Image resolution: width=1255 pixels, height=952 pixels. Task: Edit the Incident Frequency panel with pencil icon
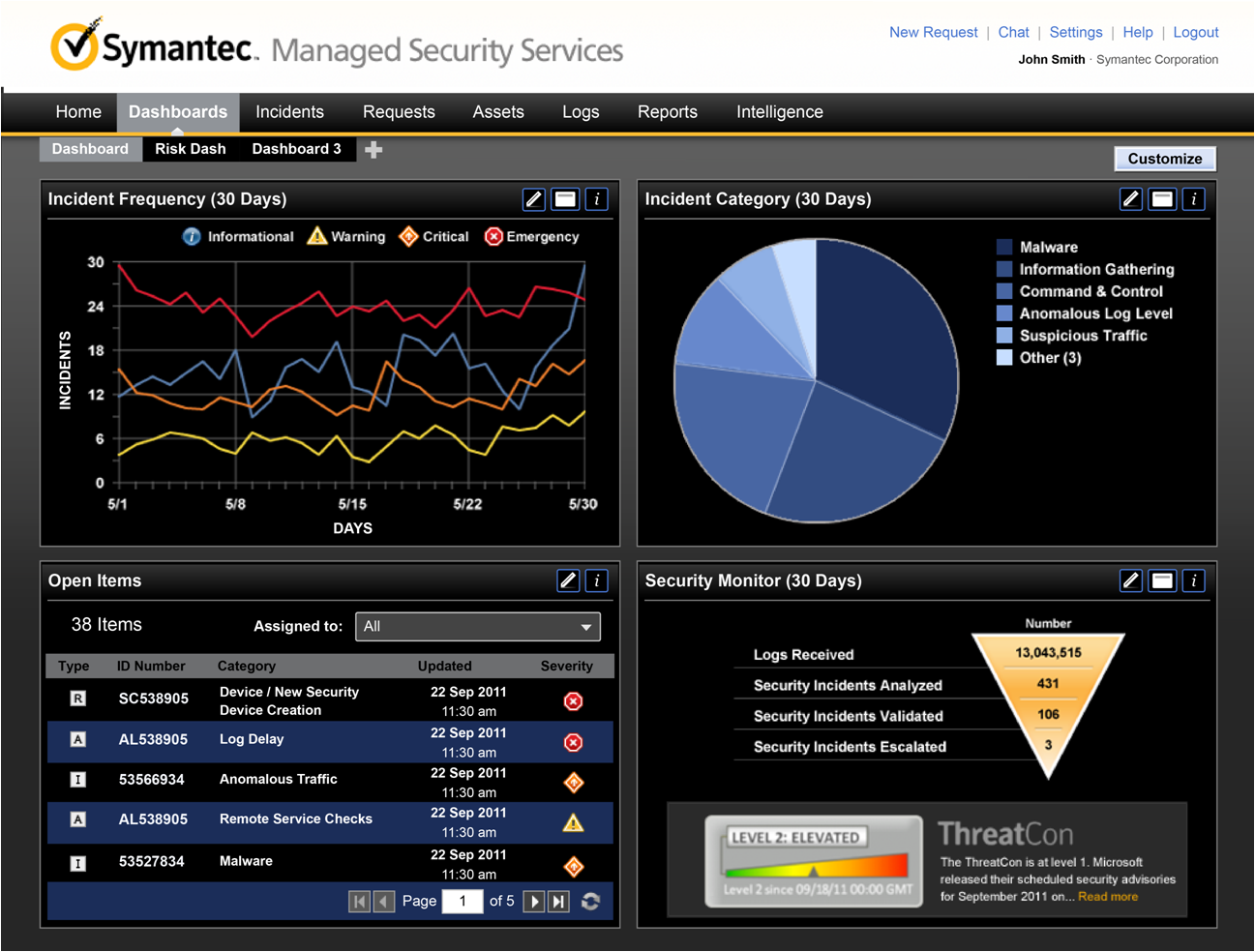534,199
